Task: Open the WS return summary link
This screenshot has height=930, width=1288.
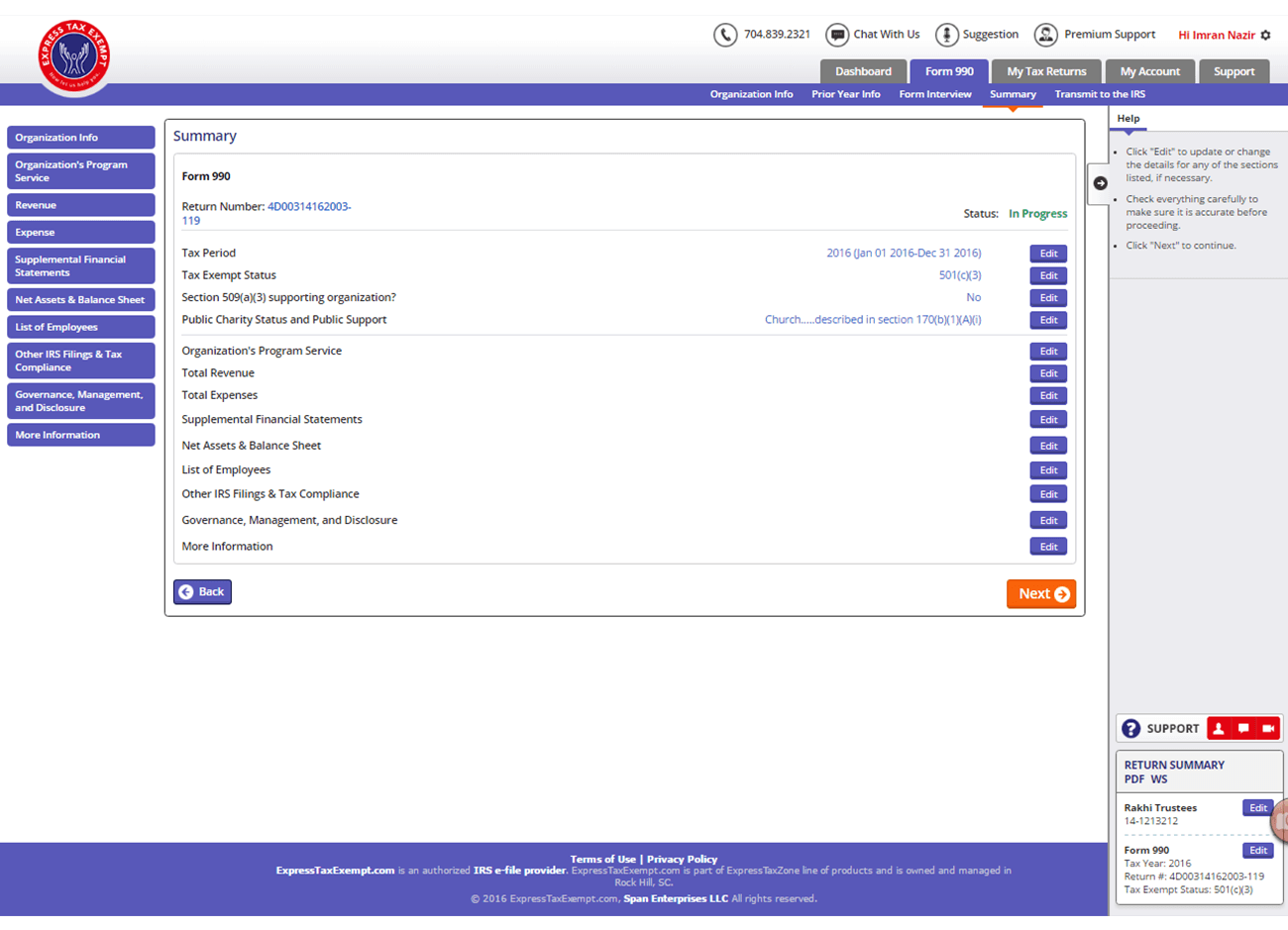Action: (x=1159, y=779)
